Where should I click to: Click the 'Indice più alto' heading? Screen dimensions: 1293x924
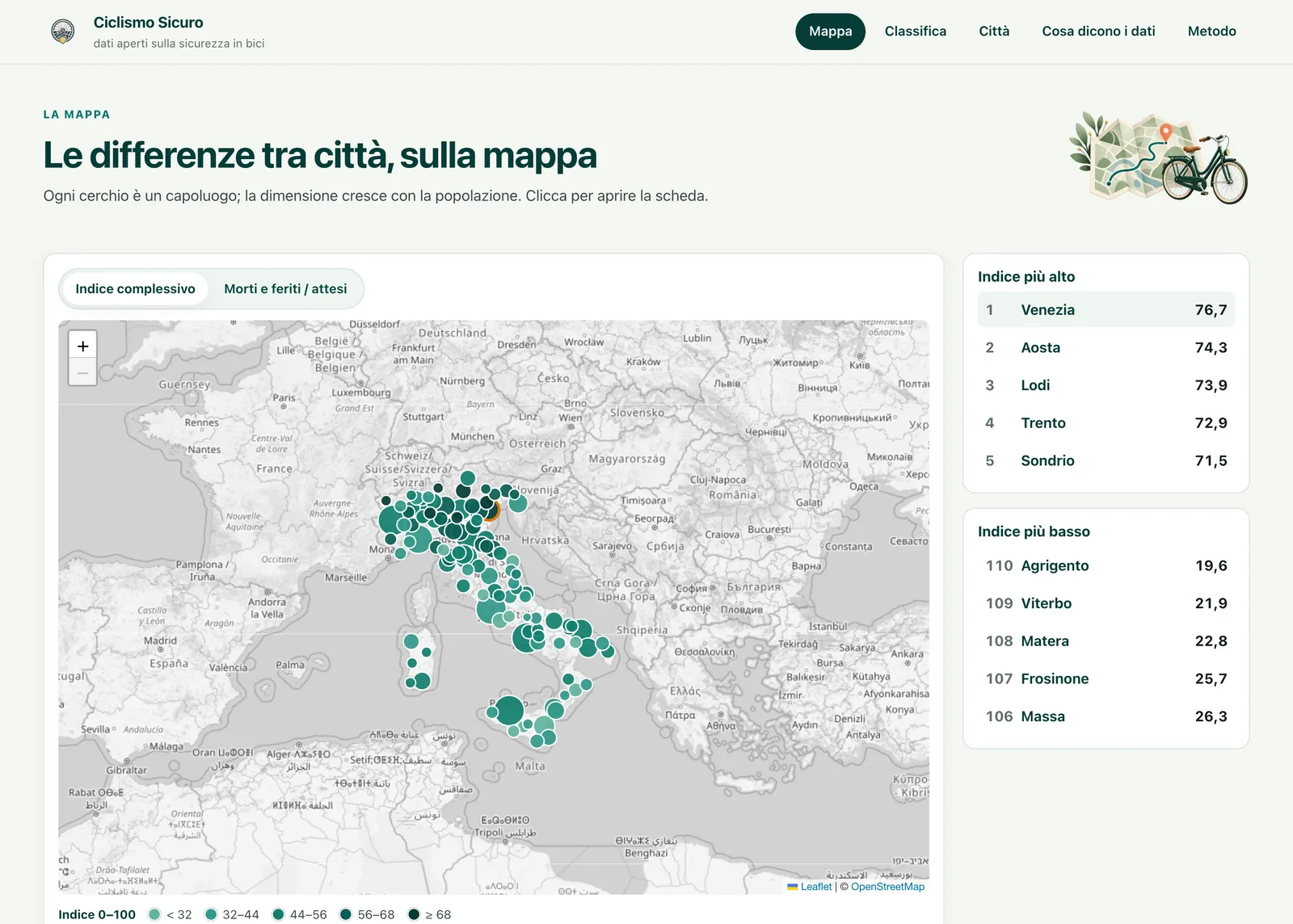click(x=1026, y=276)
